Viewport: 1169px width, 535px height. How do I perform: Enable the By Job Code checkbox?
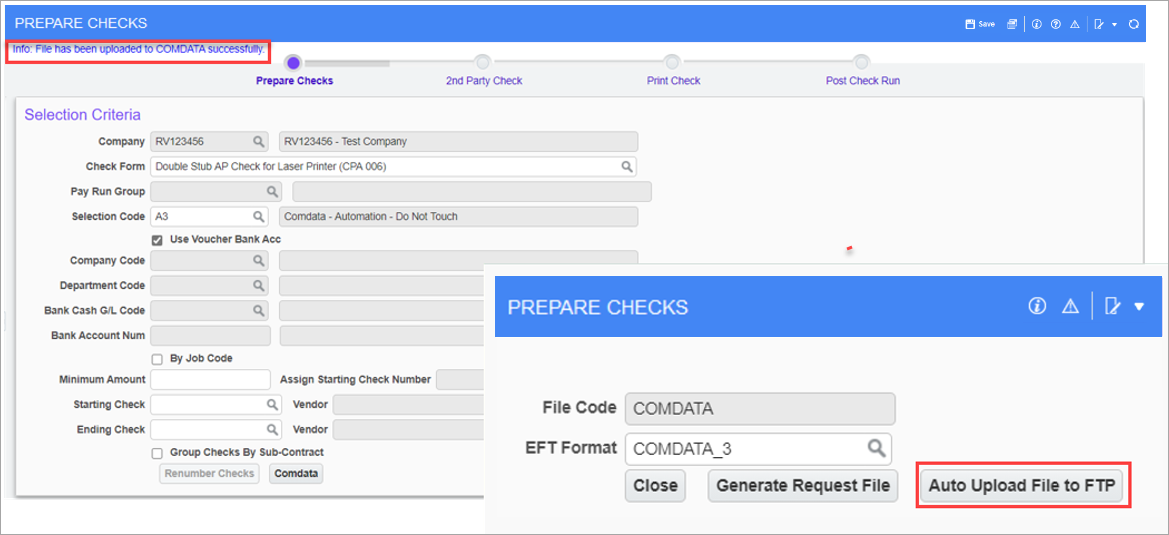157,359
